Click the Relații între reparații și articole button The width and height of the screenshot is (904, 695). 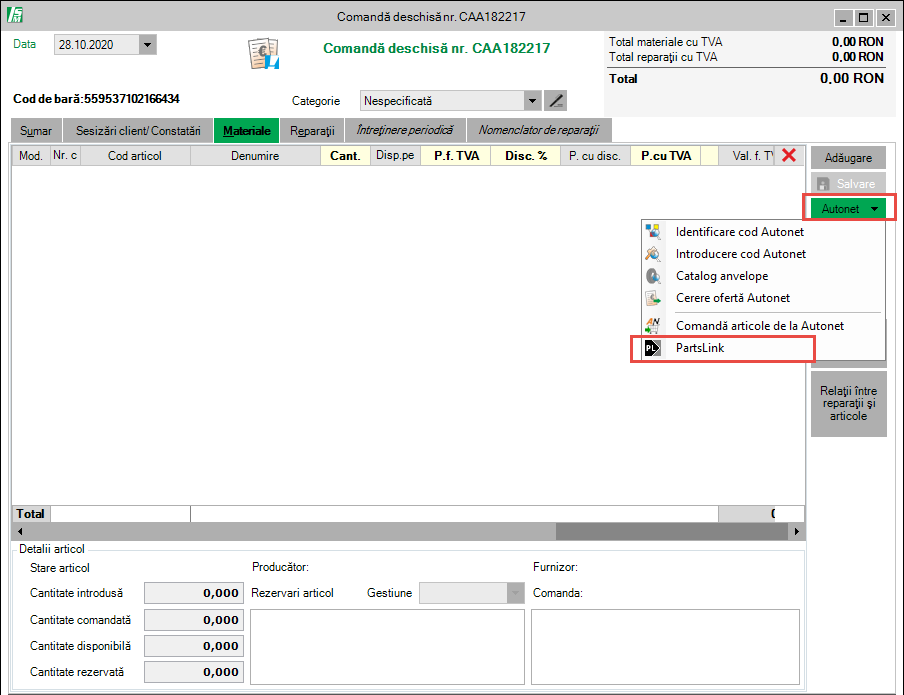pyautogui.click(x=848, y=404)
